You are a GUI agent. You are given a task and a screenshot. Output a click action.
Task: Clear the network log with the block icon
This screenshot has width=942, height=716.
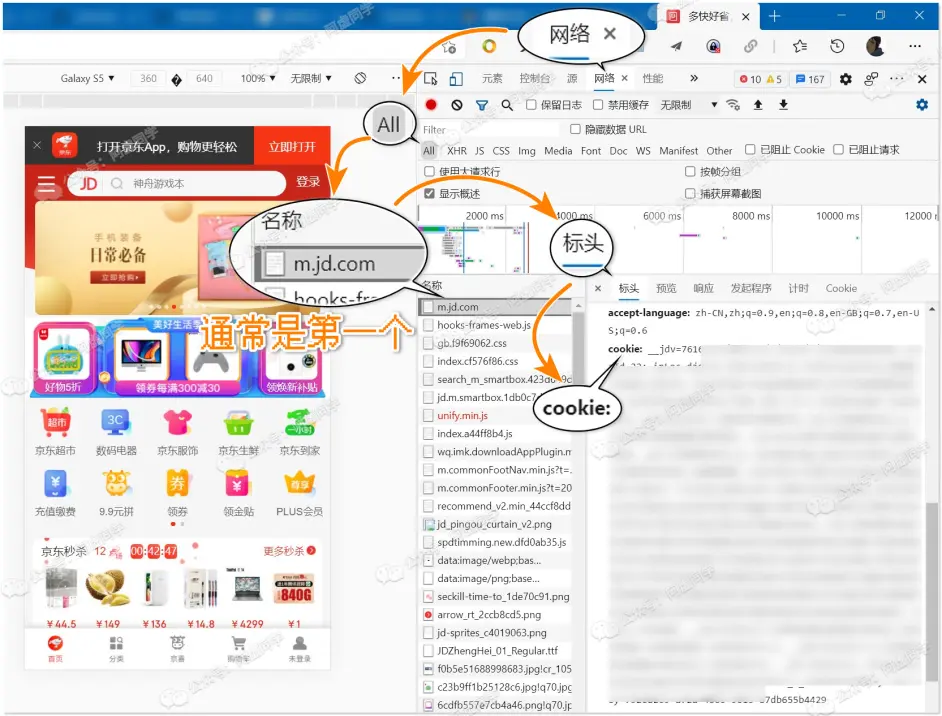pyautogui.click(x=456, y=105)
